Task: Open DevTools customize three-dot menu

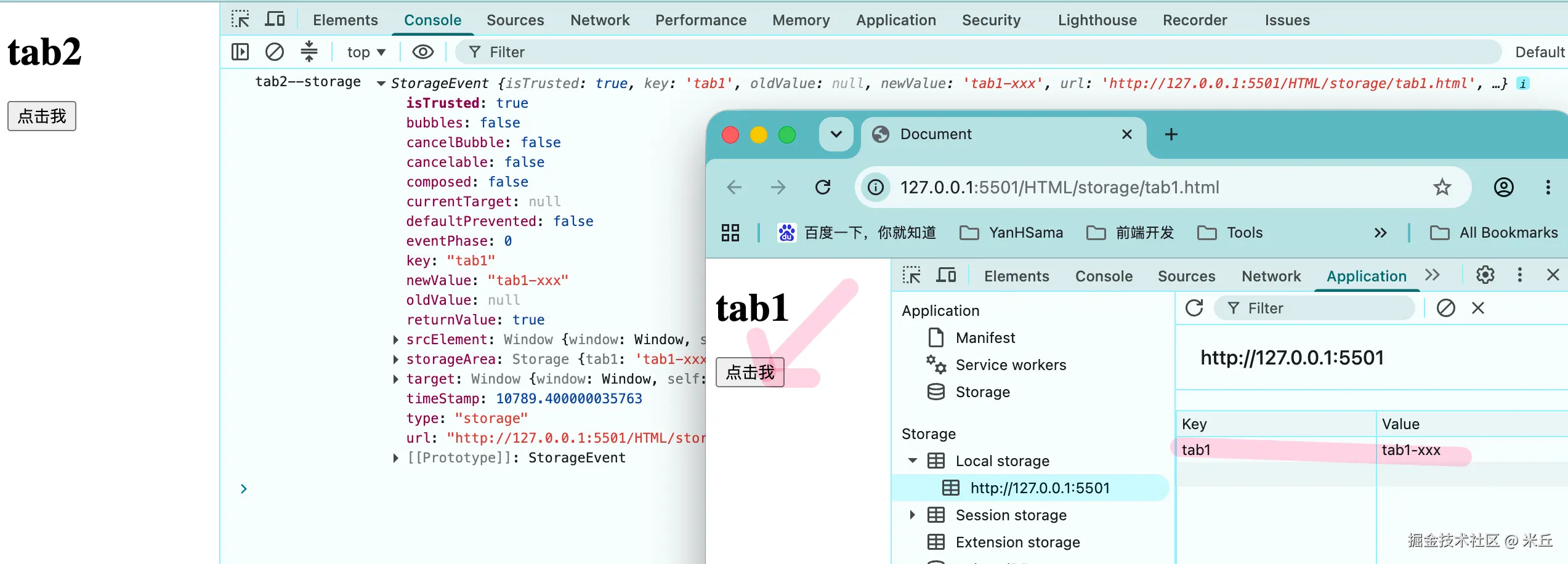Action: tap(1520, 275)
